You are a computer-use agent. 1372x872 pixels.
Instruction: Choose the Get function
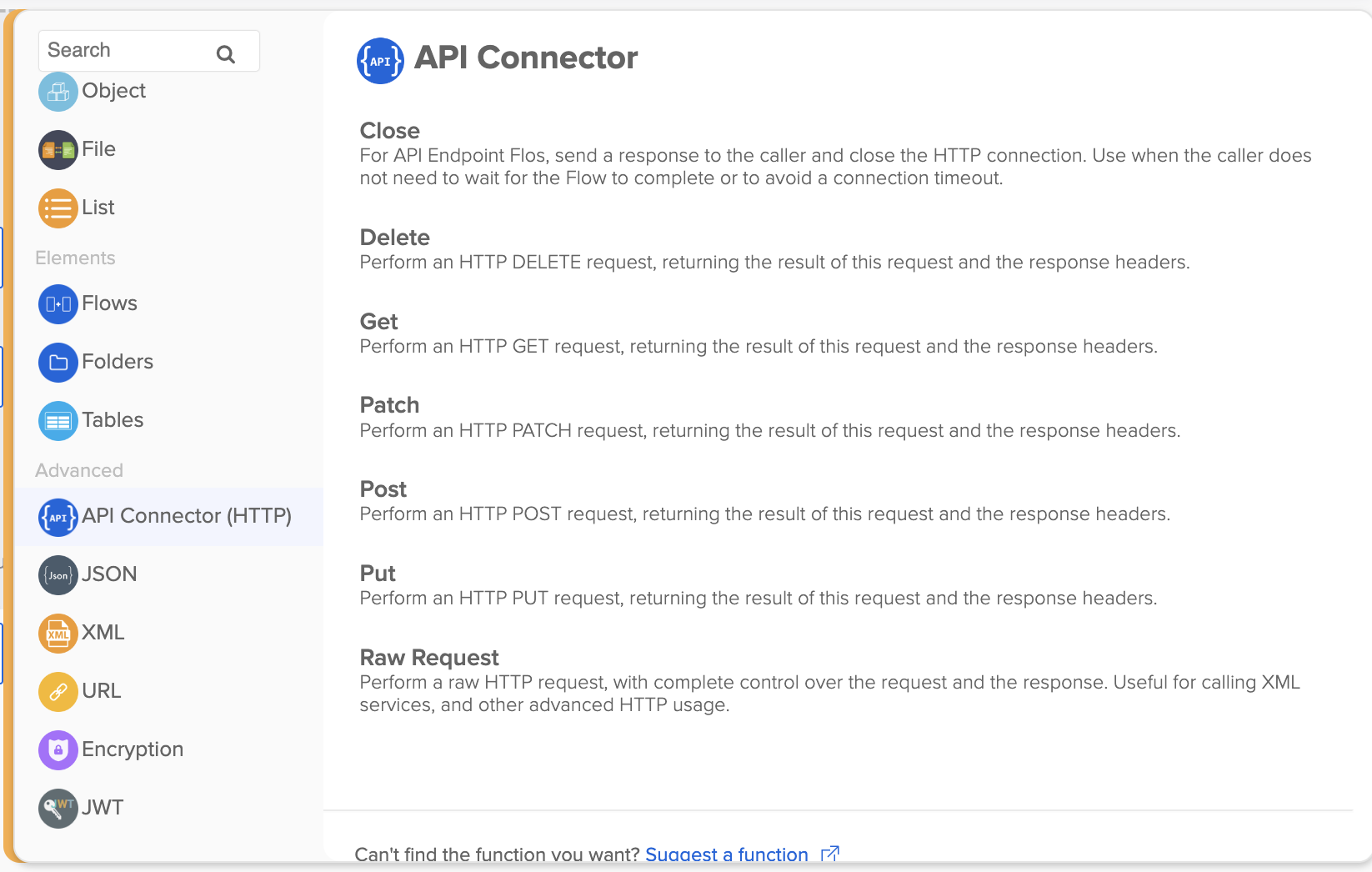coord(378,322)
